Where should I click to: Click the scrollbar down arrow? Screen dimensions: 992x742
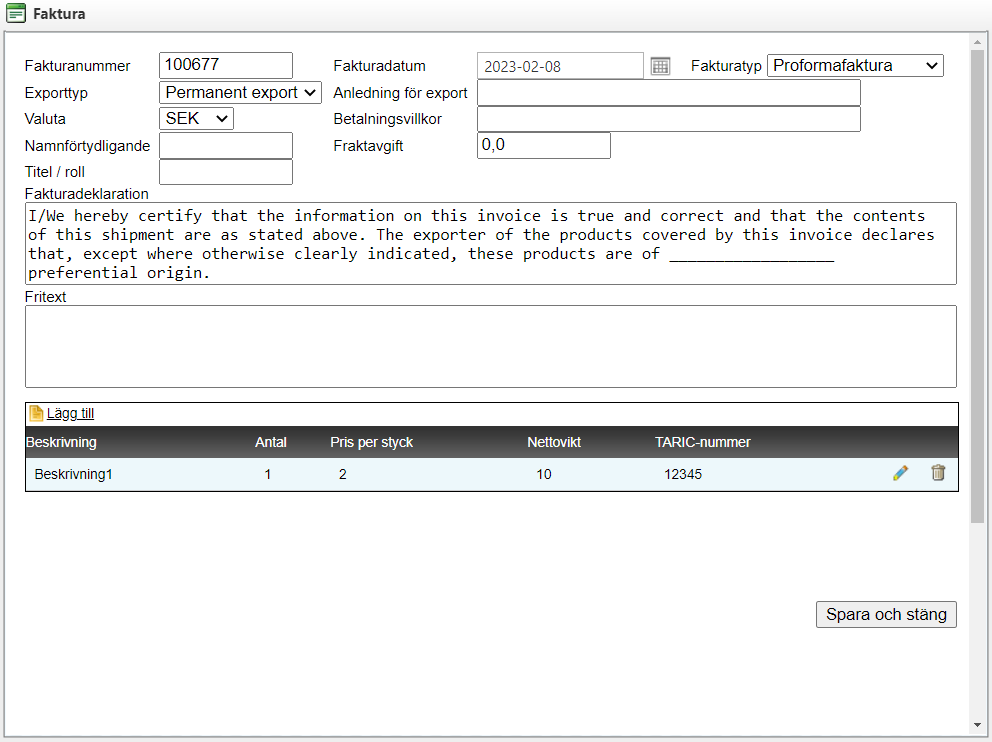(977, 725)
